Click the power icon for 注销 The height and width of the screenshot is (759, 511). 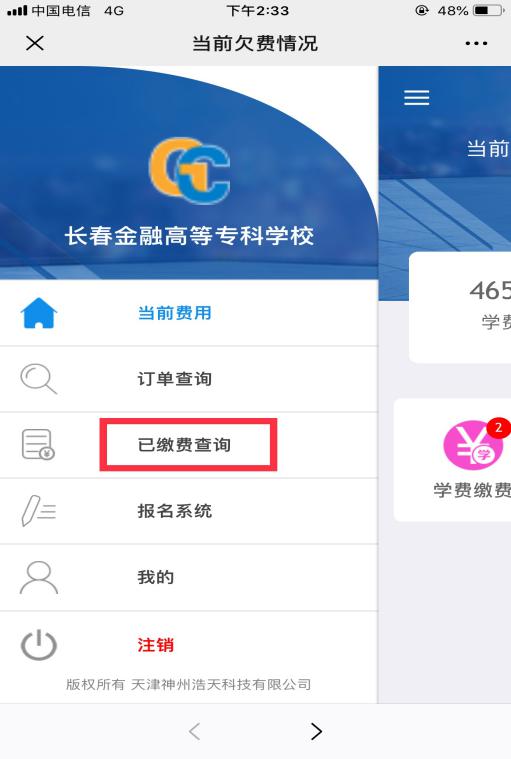[x=39, y=645]
